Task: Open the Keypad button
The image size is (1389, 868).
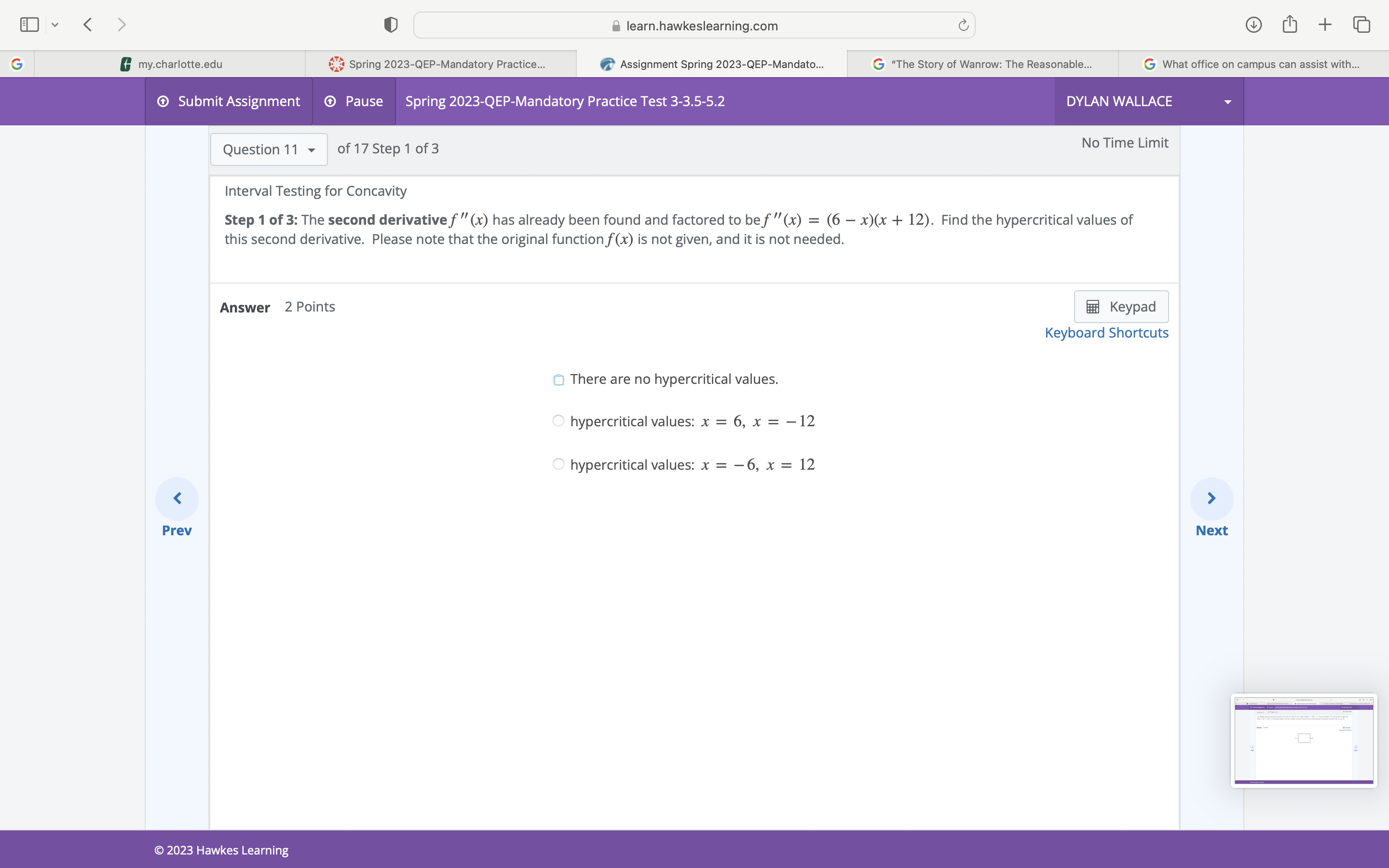Action: point(1121,307)
